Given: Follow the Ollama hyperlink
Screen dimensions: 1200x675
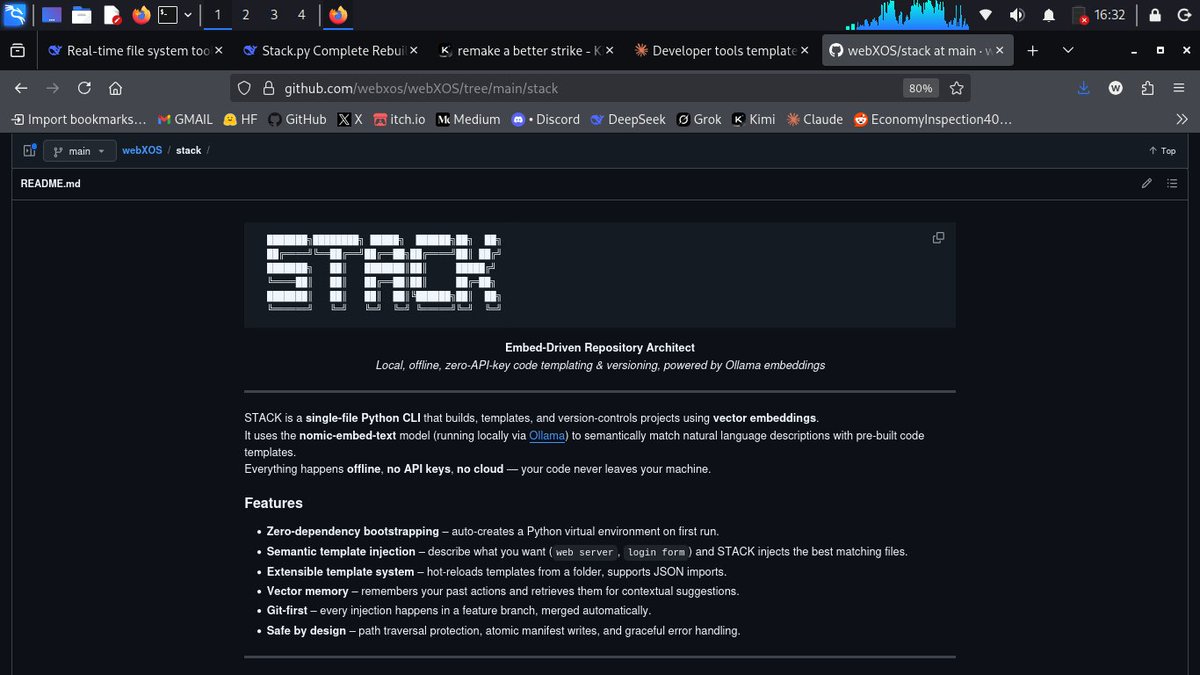Looking at the screenshot, I should [x=547, y=436].
